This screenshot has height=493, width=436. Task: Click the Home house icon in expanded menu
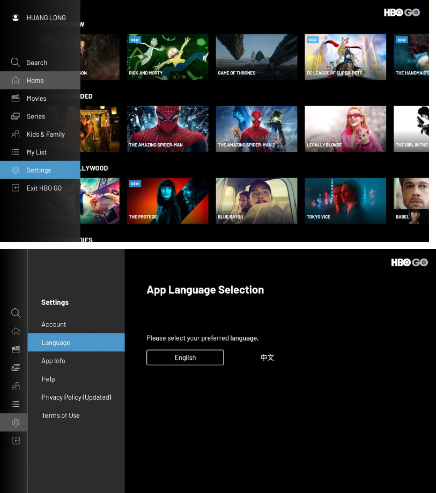tap(15, 80)
